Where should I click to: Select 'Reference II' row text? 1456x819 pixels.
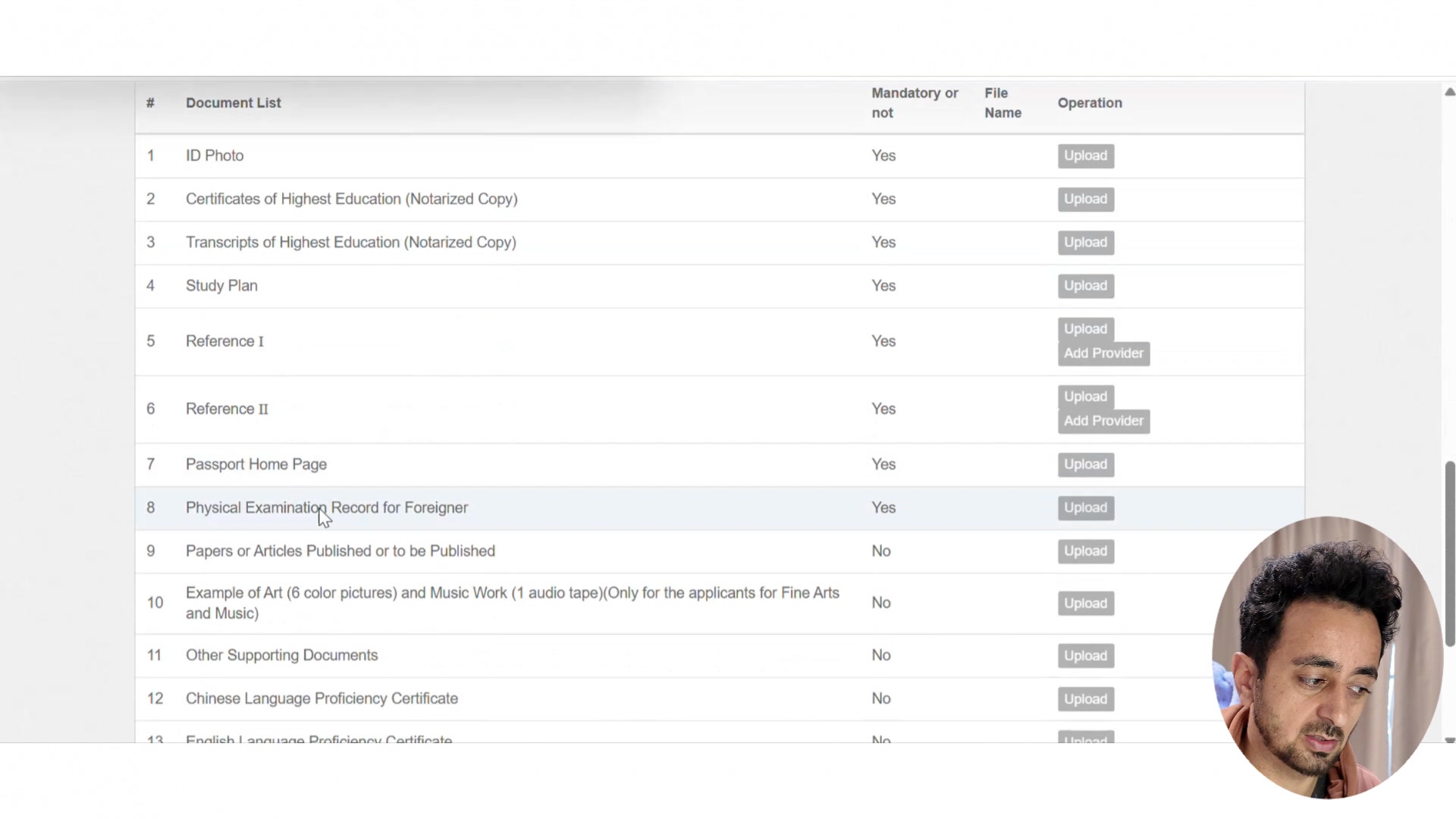227,409
